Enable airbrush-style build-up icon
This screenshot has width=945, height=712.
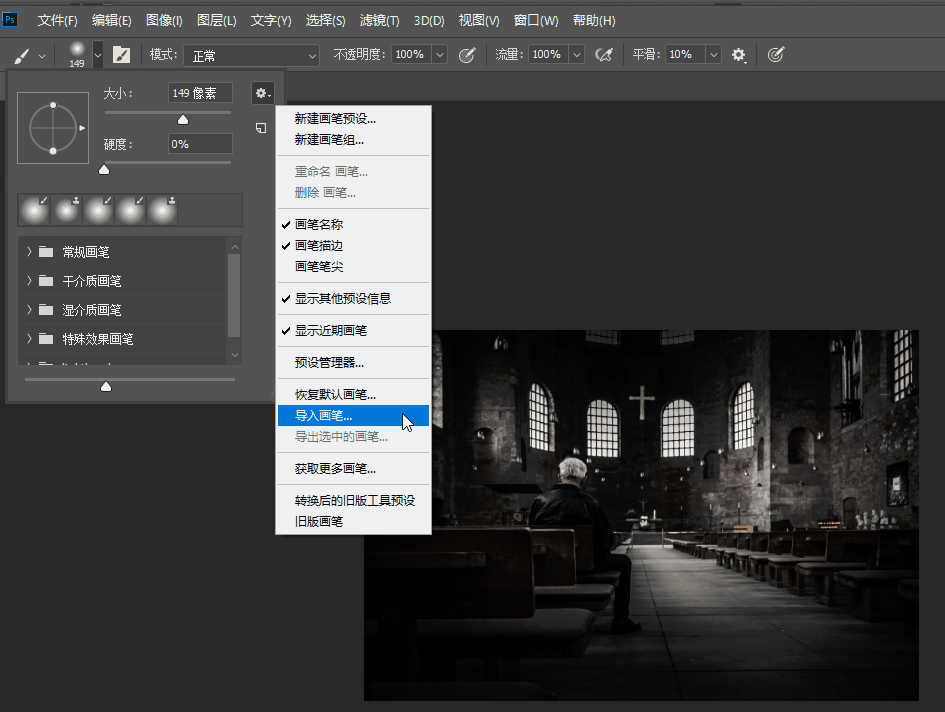click(603, 55)
